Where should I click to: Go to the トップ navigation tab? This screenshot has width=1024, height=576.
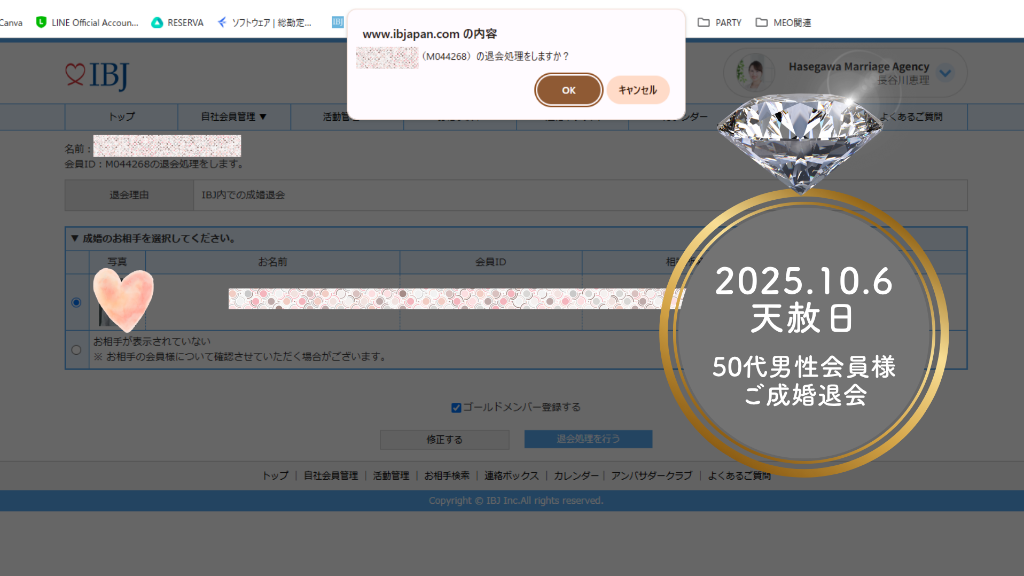[x=121, y=117]
